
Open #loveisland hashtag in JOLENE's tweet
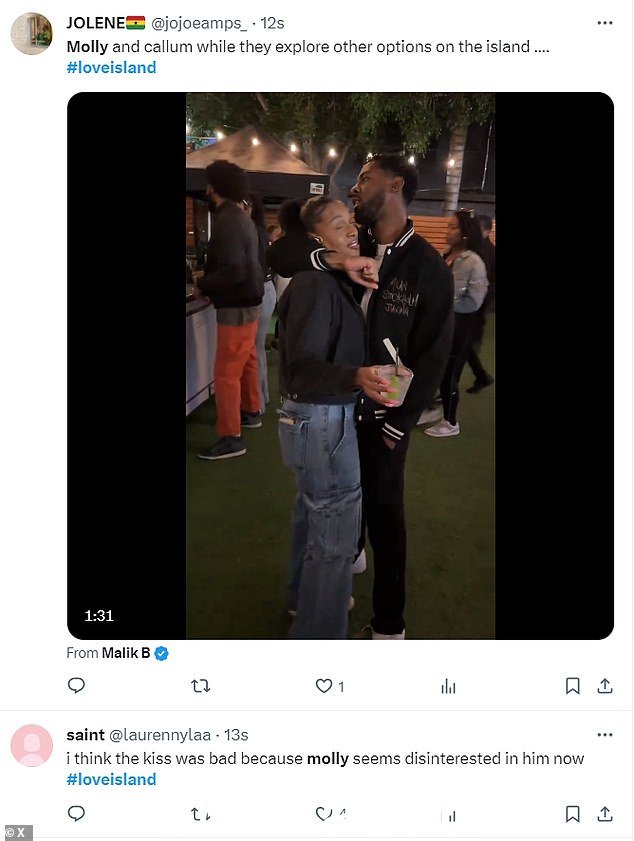tap(112, 68)
